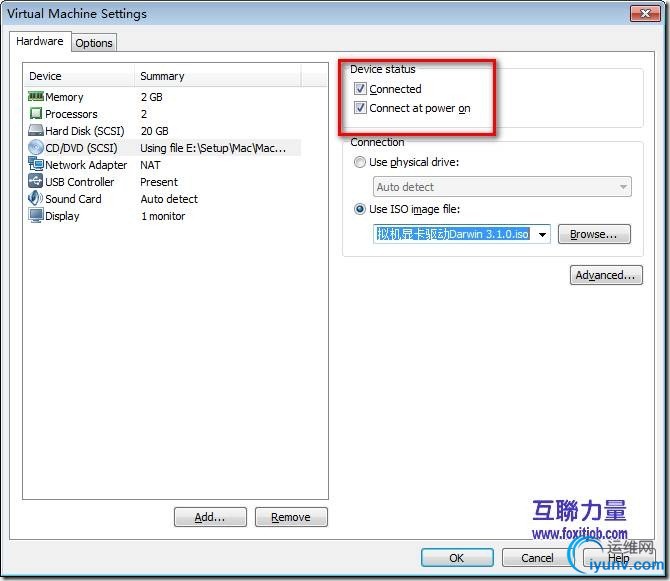
Task: Click the Sound Card speaker icon
Action: (x=36, y=198)
